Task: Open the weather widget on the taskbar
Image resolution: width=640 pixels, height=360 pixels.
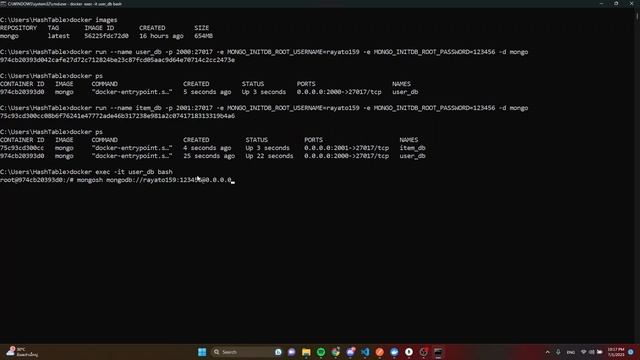Action: click(x=22, y=352)
